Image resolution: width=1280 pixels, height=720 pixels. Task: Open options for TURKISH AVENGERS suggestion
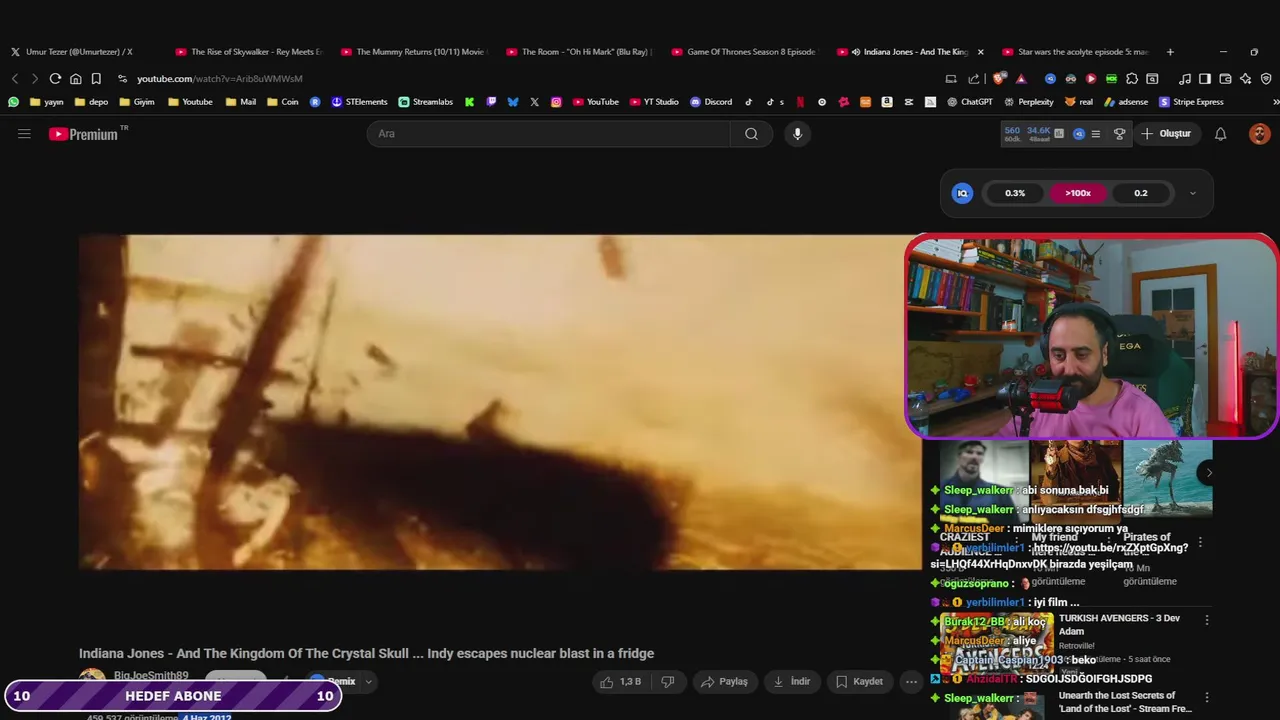(1206, 620)
